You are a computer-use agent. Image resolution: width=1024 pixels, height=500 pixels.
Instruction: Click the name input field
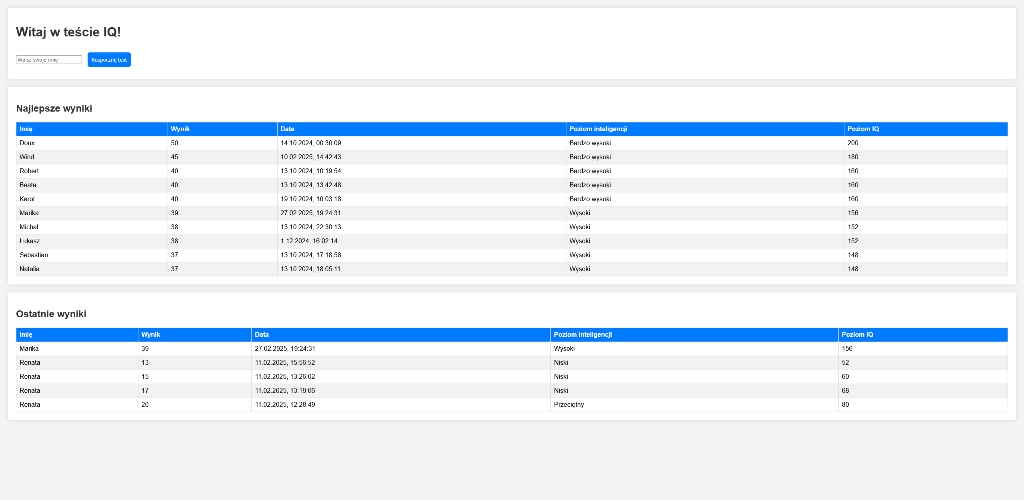point(49,60)
